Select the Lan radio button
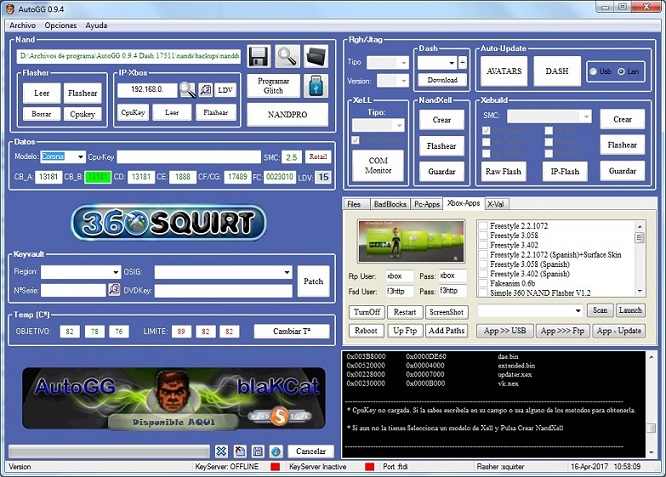 point(620,71)
